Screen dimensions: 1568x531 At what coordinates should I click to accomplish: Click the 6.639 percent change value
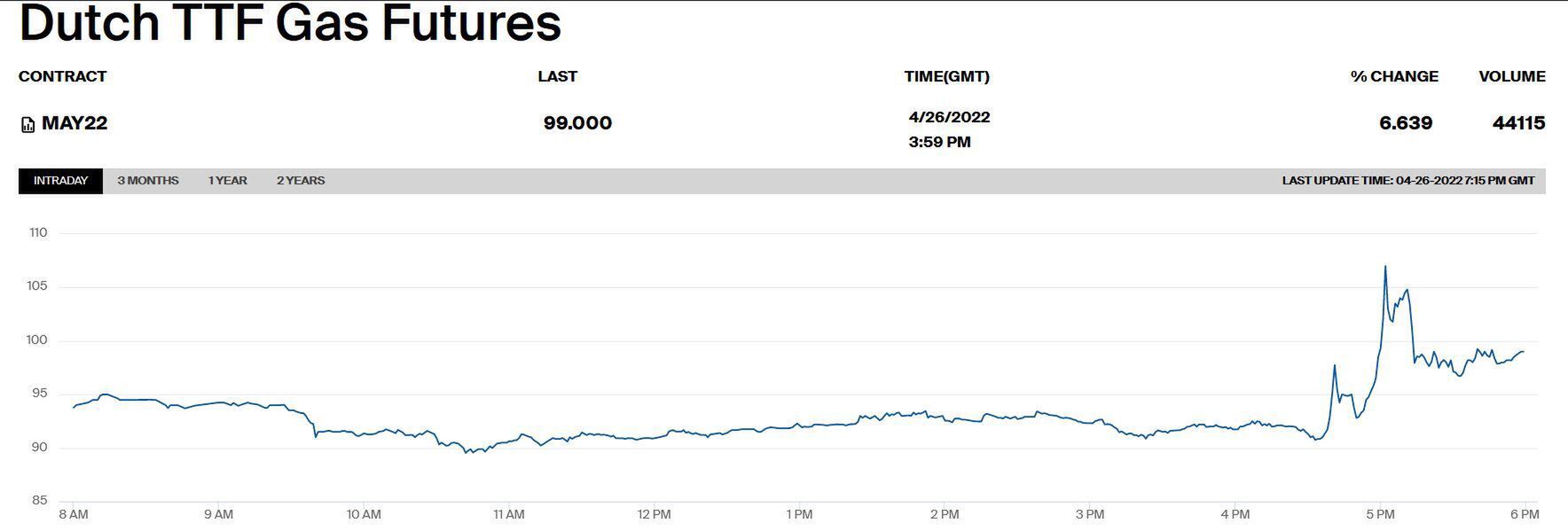point(1406,123)
